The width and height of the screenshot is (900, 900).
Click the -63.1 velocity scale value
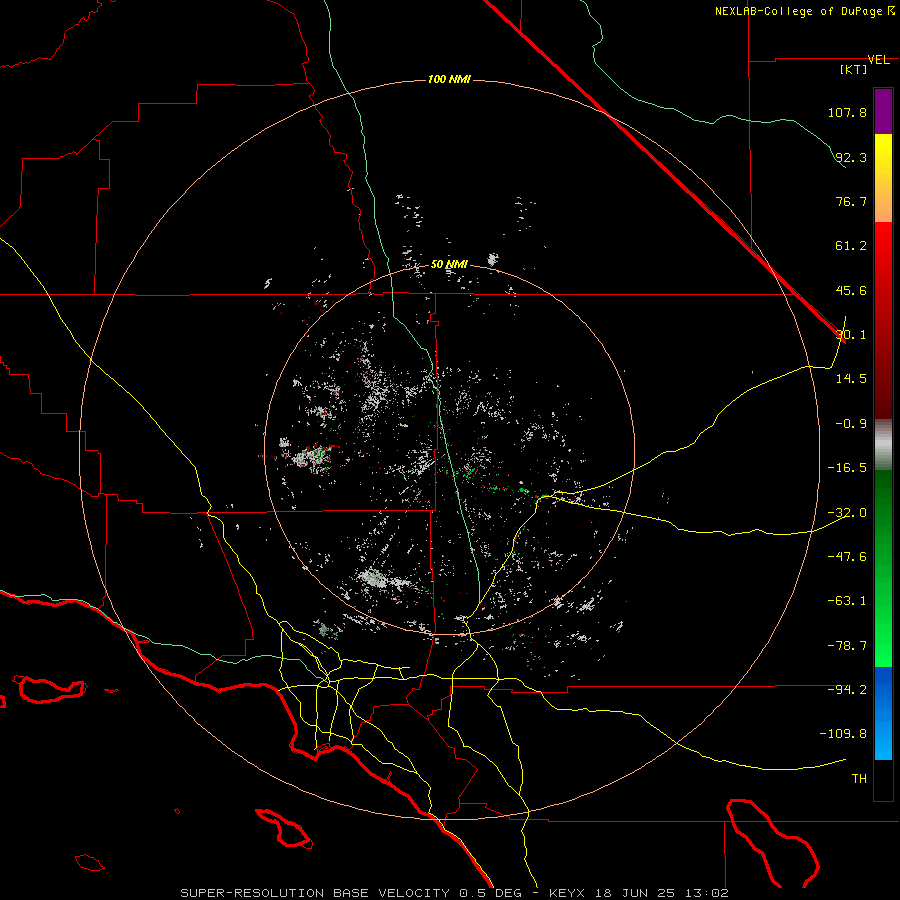click(x=847, y=601)
